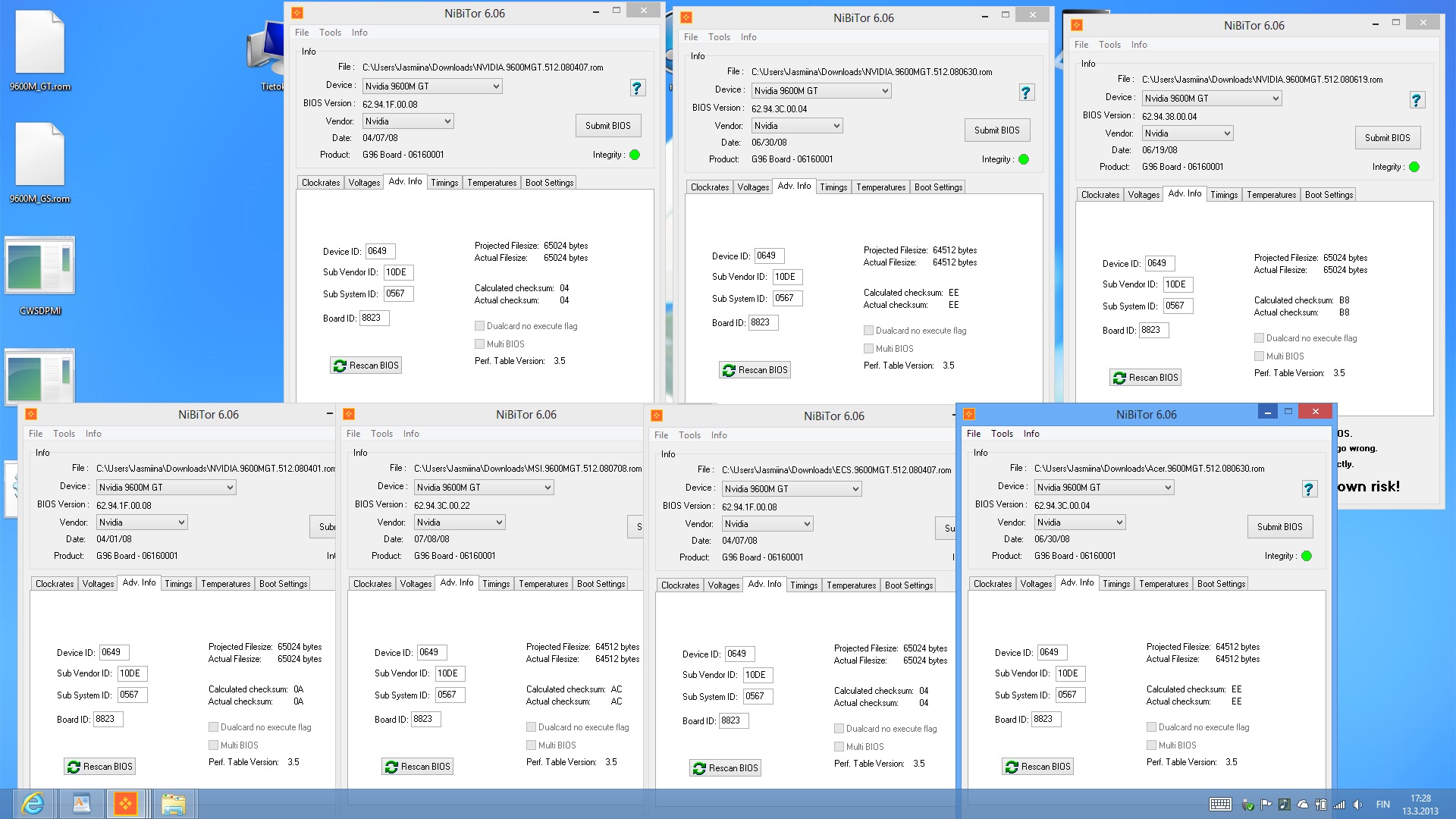Image resolution: width=1456 pixels, height=819 pixels.
Task: Switch to Clockrates tab in Acer window
Action: pyautogui.click(x=993, y=584)
